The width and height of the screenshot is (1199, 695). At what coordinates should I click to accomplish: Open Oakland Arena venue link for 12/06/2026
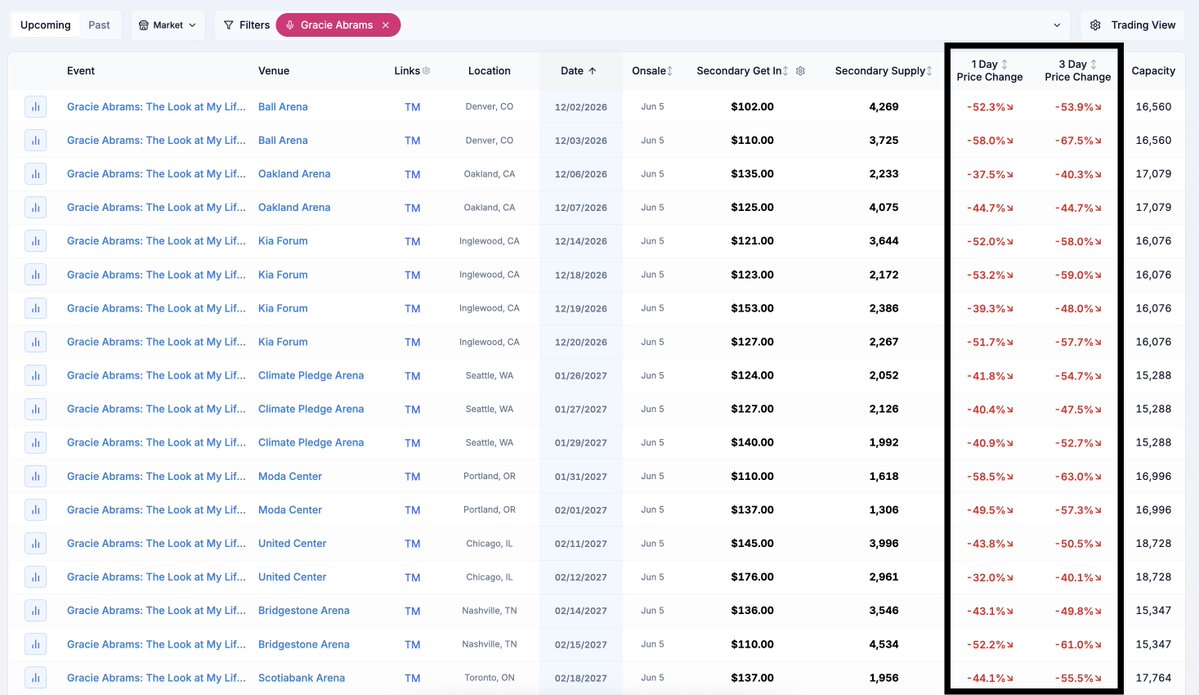294,174
